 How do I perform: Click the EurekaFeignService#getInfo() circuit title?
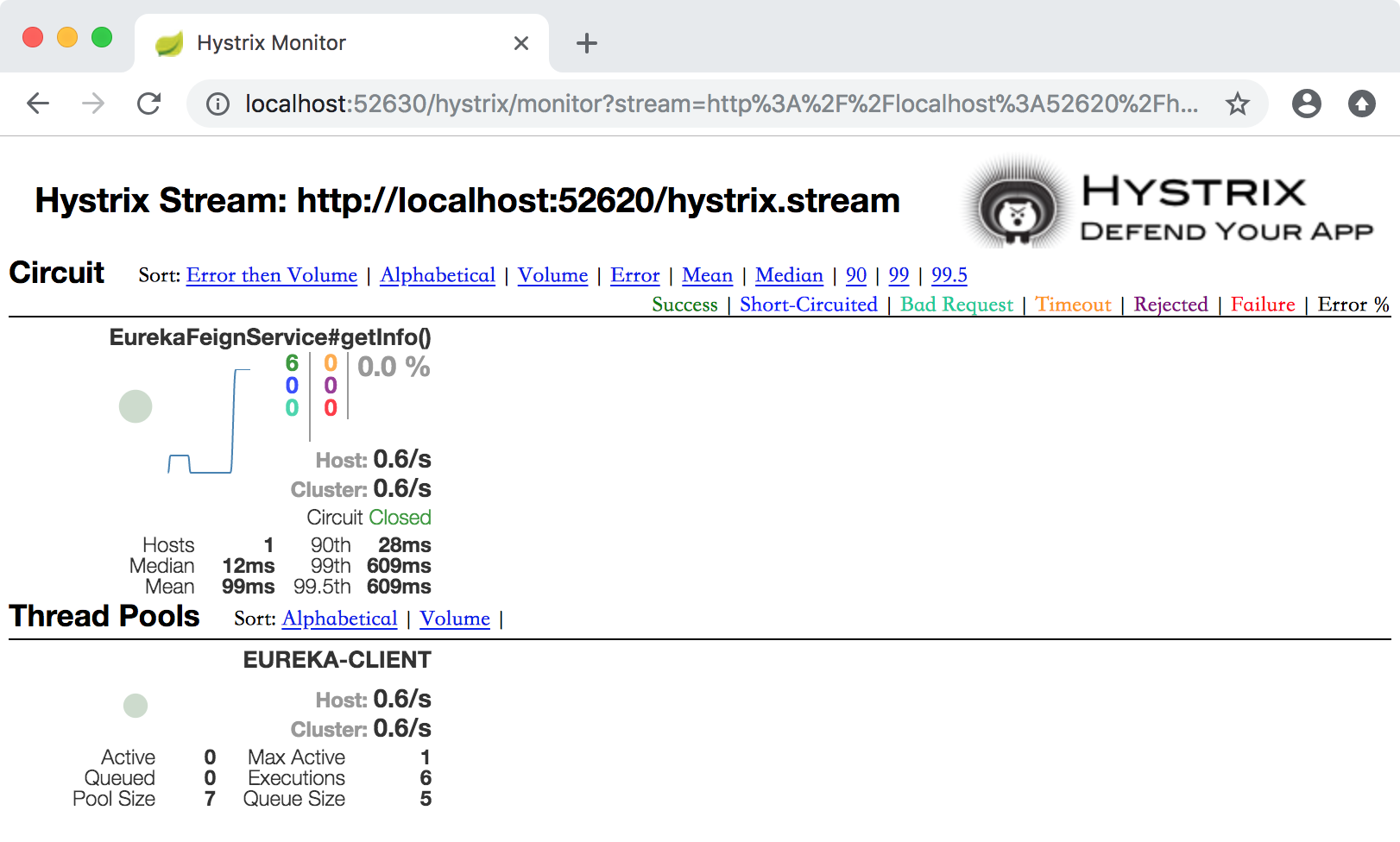[x=270, y=337]
